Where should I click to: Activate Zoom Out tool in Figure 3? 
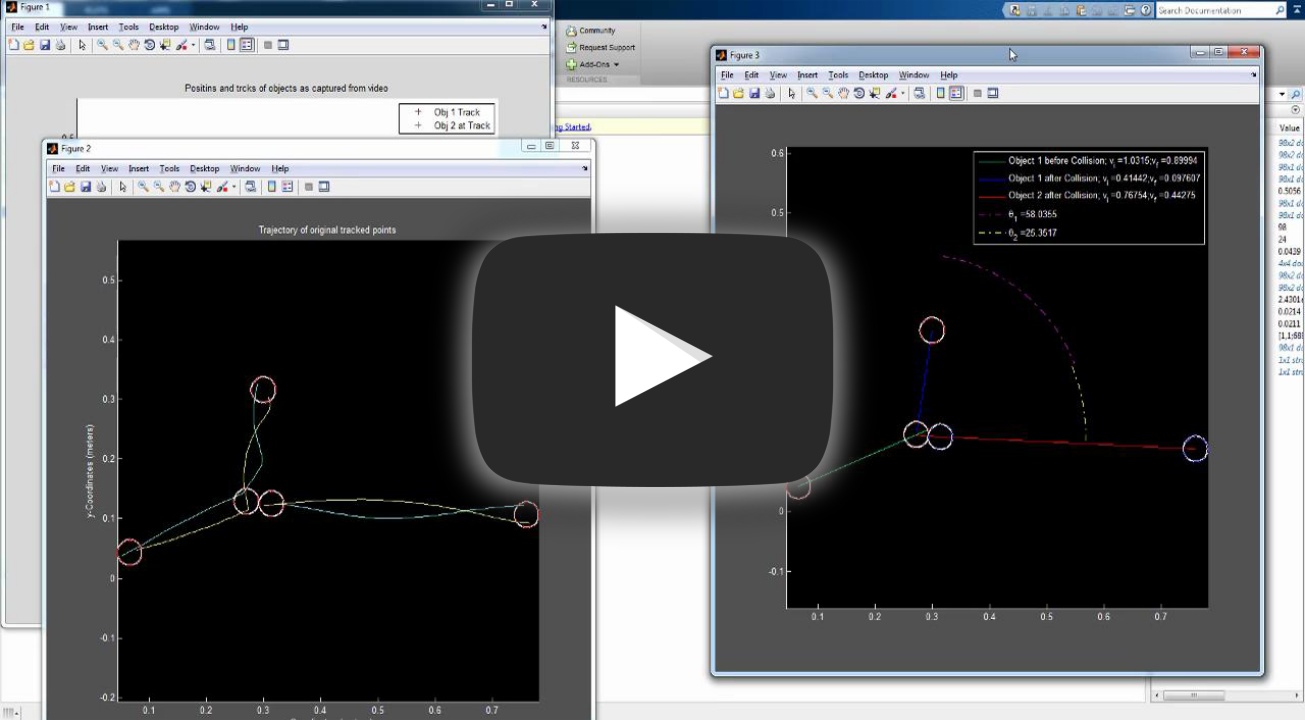coord(828,93)
